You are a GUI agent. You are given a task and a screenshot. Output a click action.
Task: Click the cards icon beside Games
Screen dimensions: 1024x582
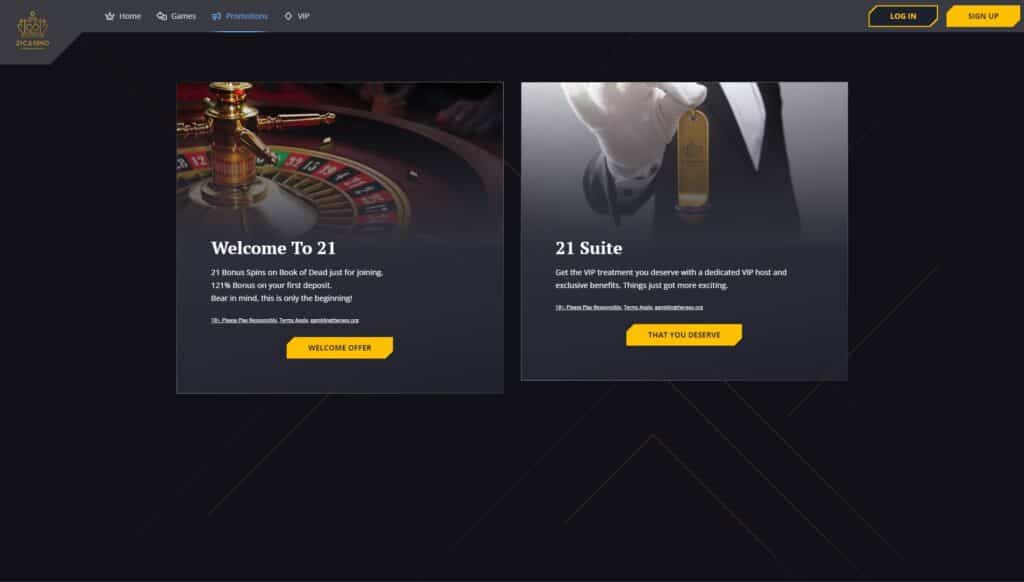coord(161,16)
